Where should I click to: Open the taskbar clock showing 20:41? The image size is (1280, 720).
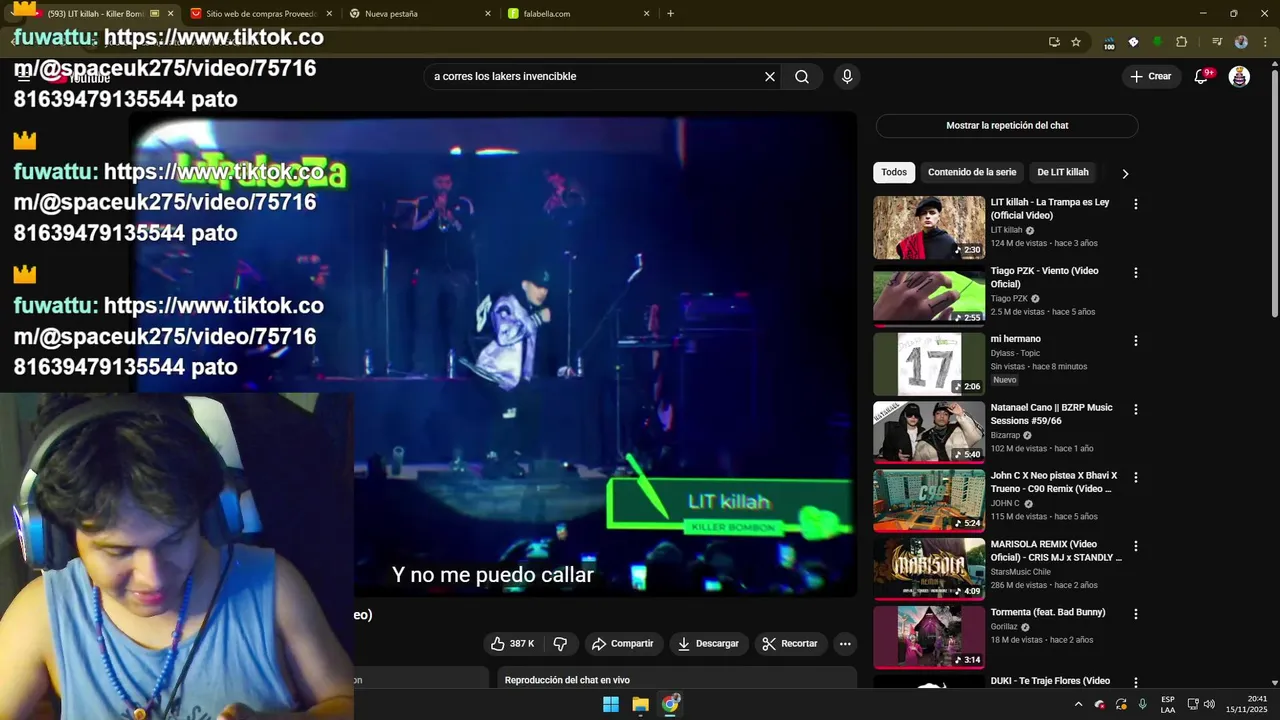pyautogui.click(x=1244, y=705)
